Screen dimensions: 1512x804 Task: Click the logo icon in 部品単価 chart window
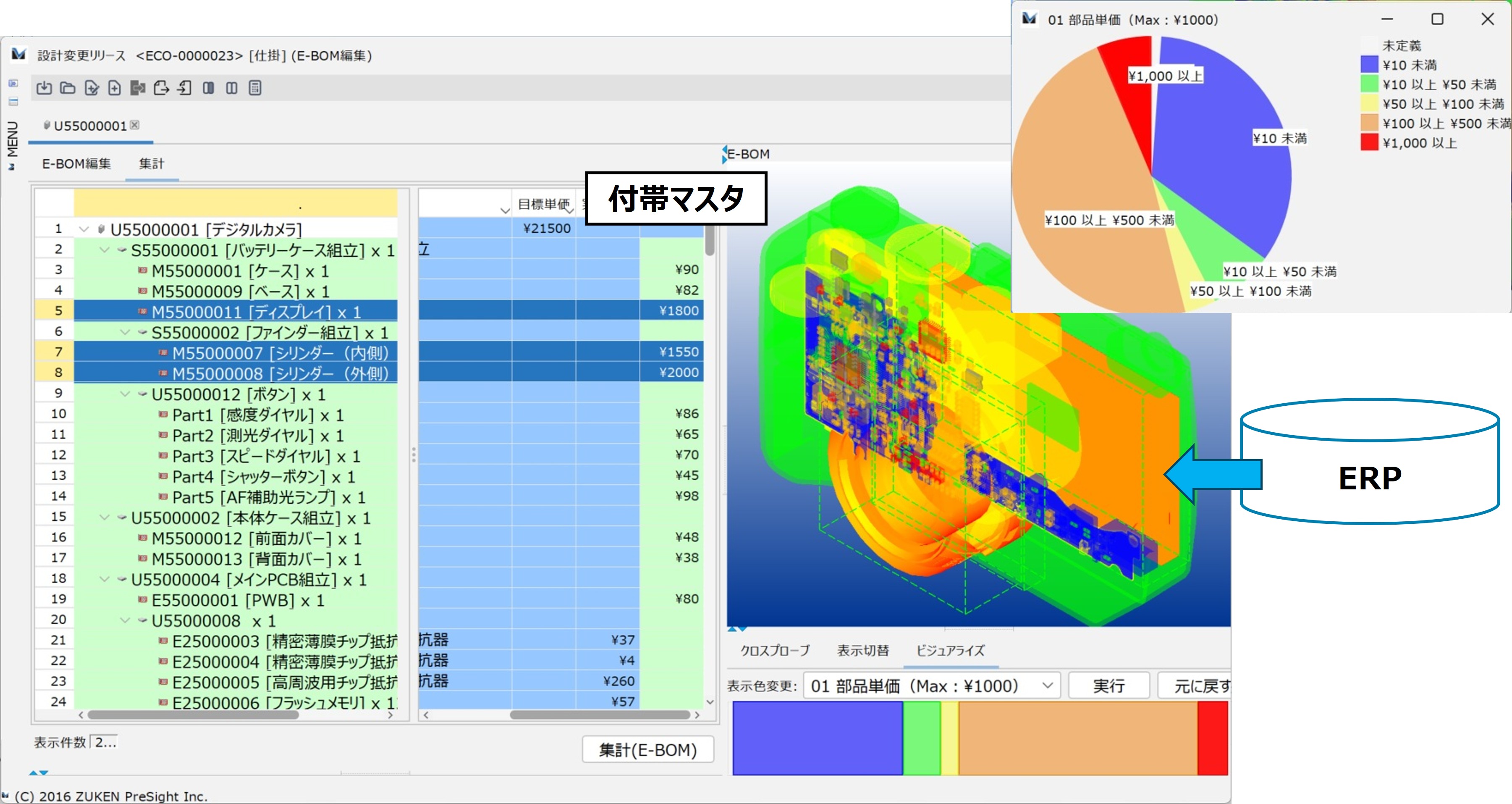(x=1029, y=19)
